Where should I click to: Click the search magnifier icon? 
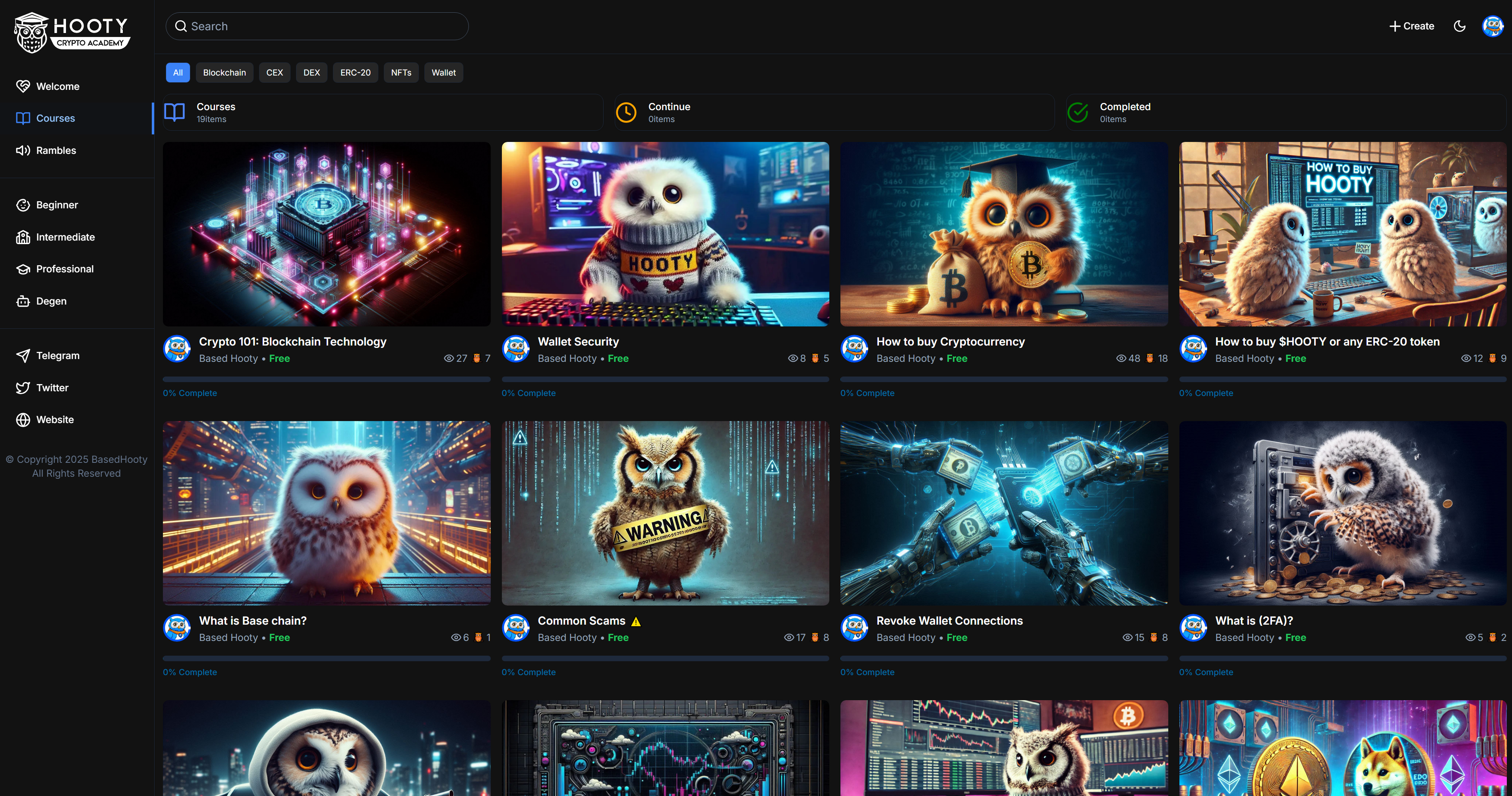coord(181,26)
